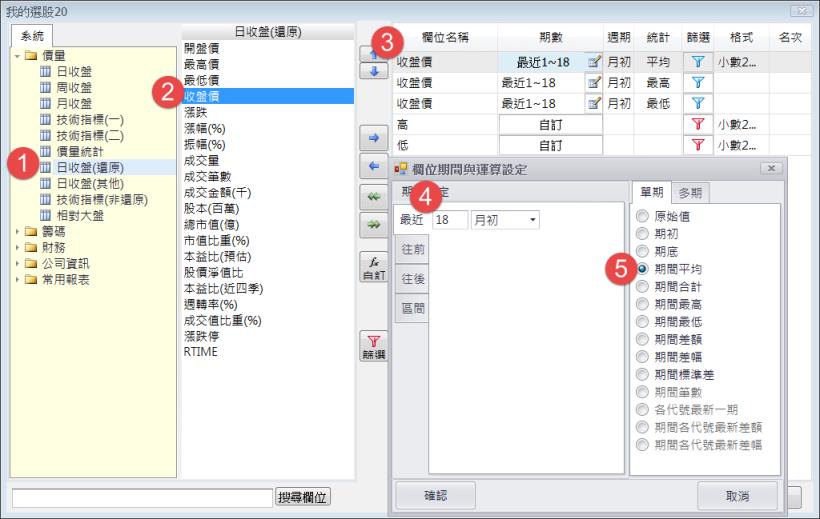Select 技術指標(一) in the tree

point(90,119)
